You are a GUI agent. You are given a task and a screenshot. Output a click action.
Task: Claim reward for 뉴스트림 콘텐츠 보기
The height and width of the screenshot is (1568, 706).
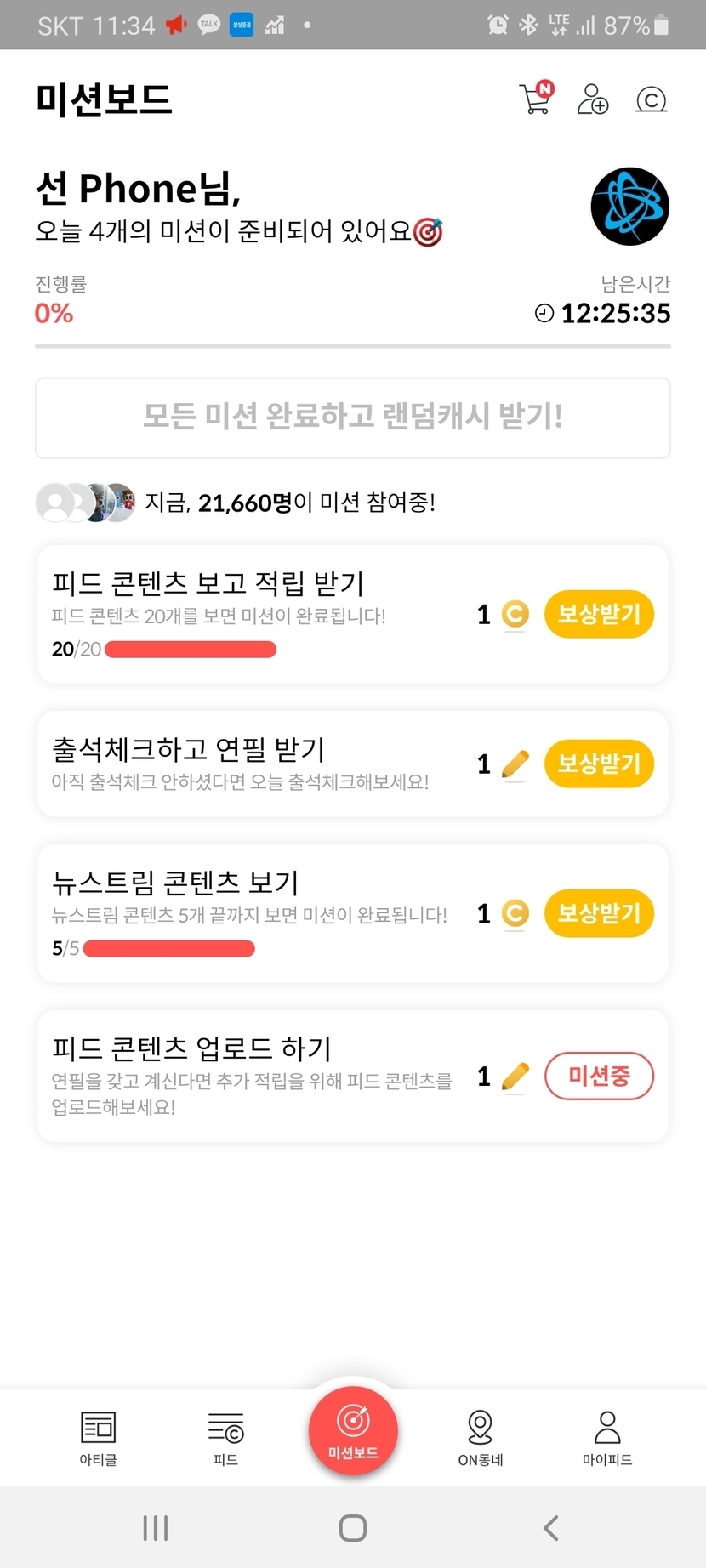[599, 913]
